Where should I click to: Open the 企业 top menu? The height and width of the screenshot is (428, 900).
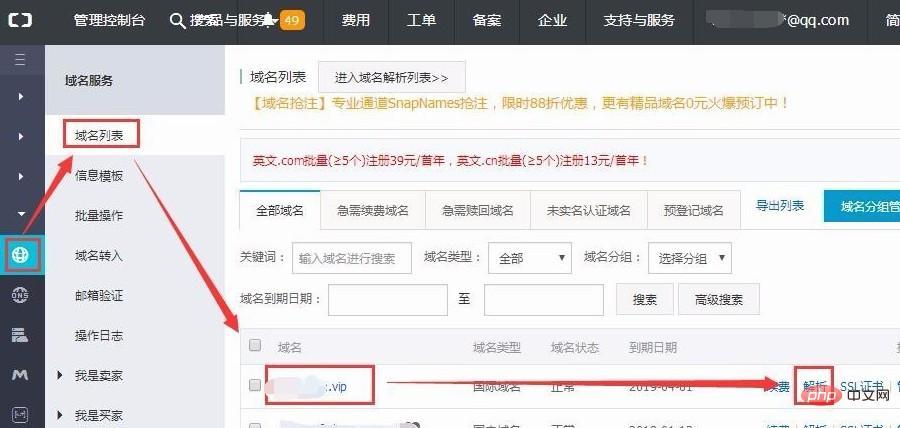553,21
